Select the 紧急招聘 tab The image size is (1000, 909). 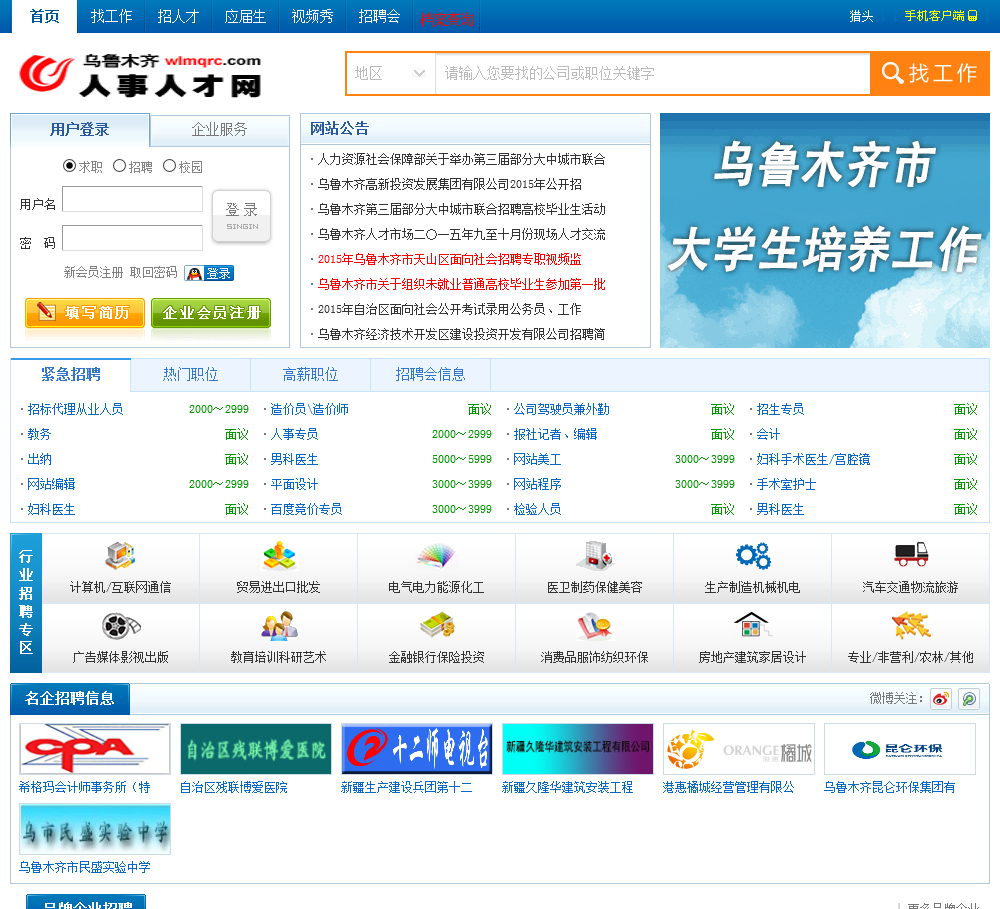71,374
